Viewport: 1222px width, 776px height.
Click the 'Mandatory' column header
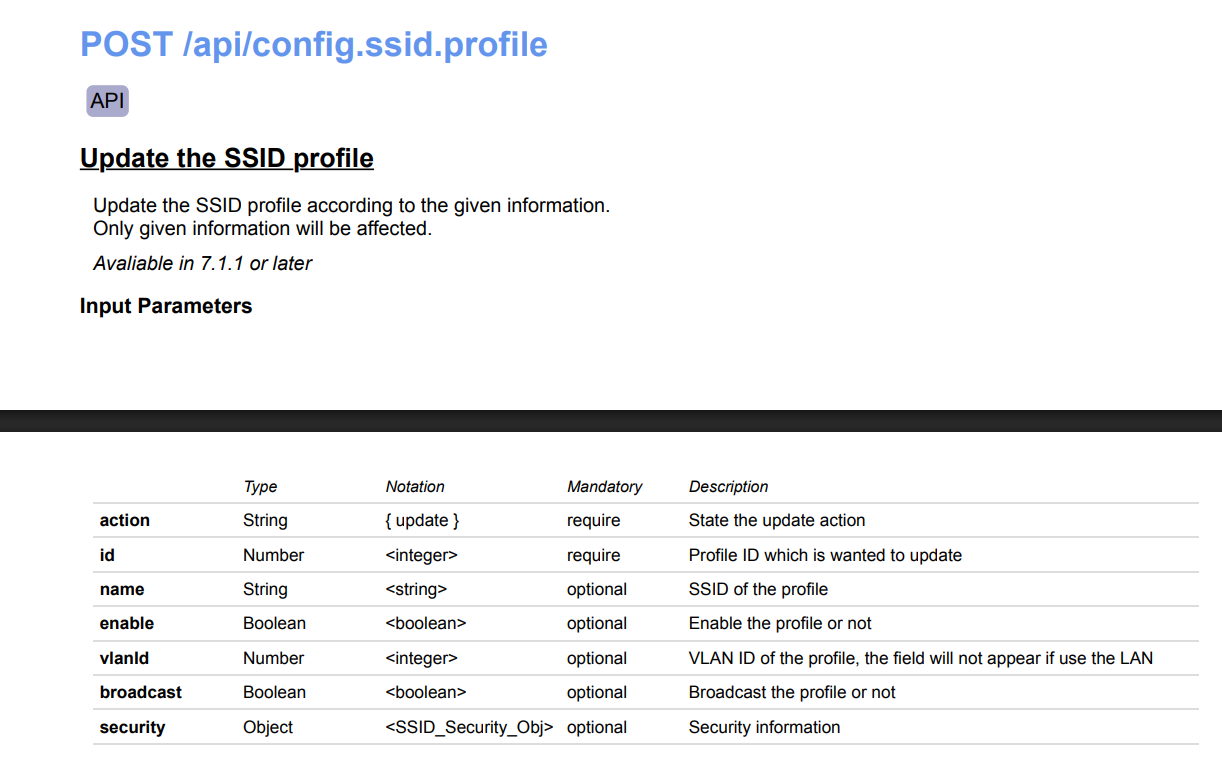[x=604, y=487]
